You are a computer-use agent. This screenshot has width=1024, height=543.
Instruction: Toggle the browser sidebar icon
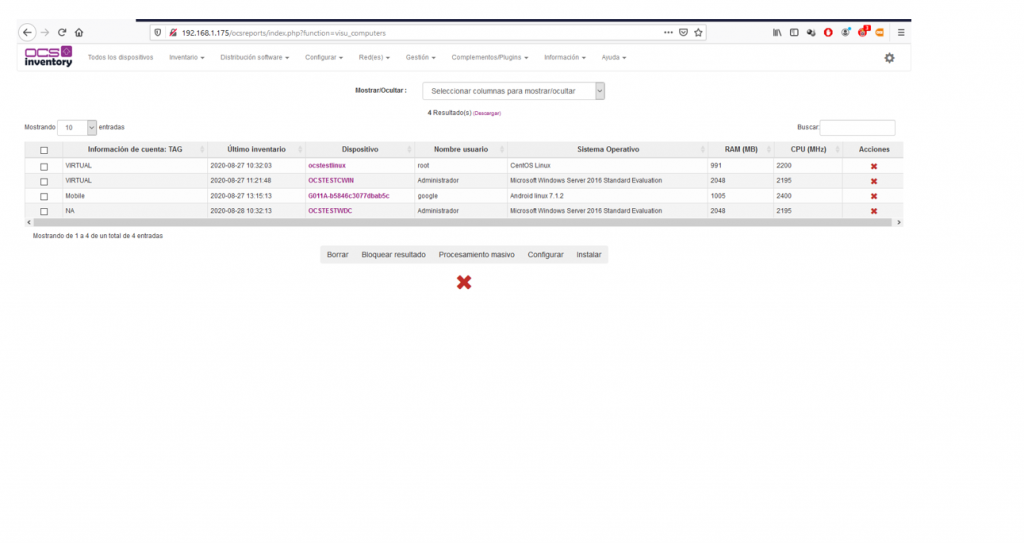(794, 33)
